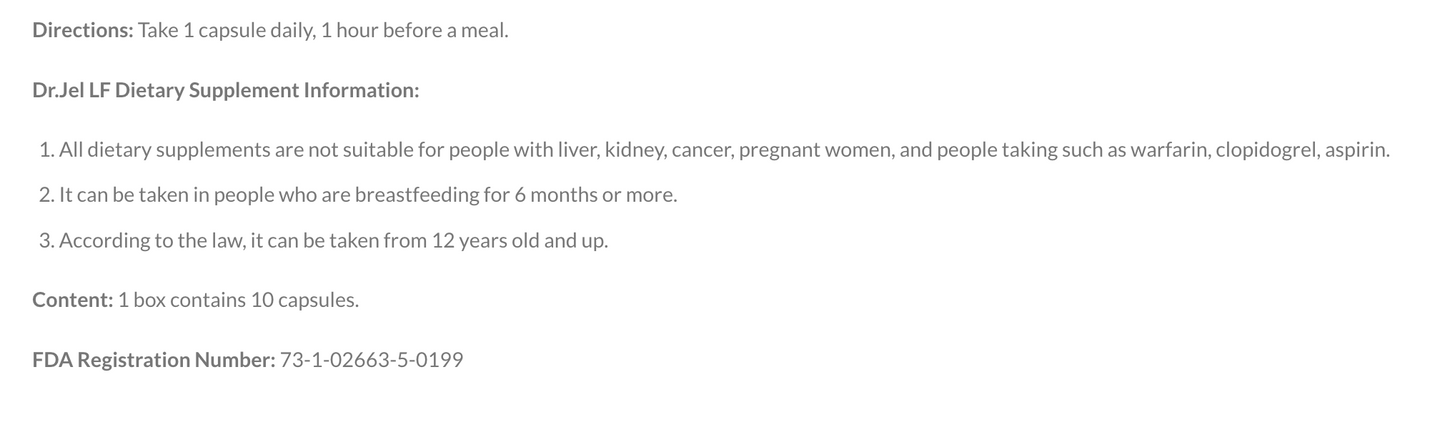
Task: Click the list number "2." marker
Action: 46,194
